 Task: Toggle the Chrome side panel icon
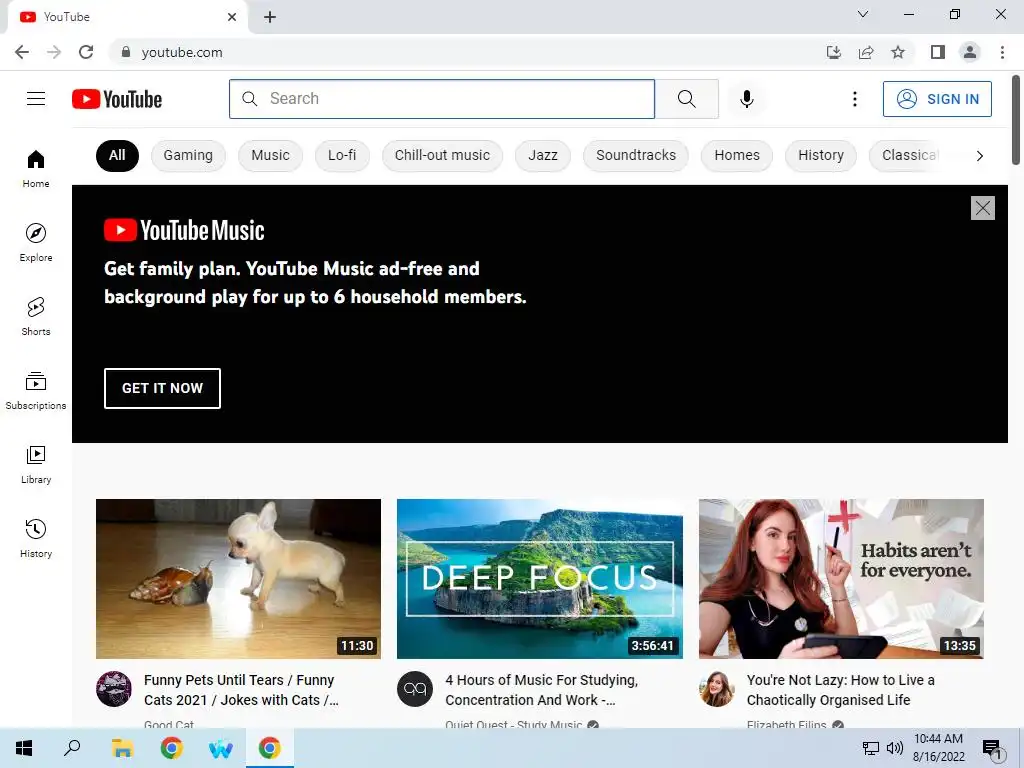point(938,52)
